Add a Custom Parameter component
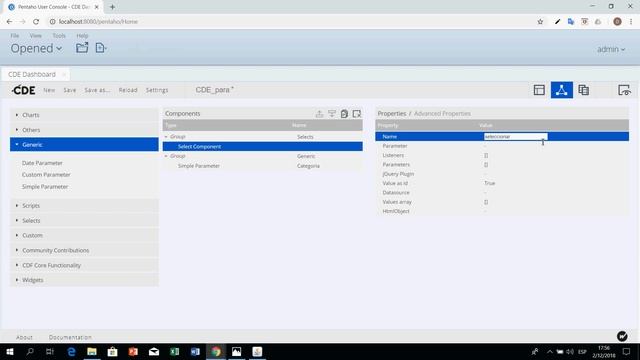The height and width of the screenshot is (360, 640). coord(46,175)
